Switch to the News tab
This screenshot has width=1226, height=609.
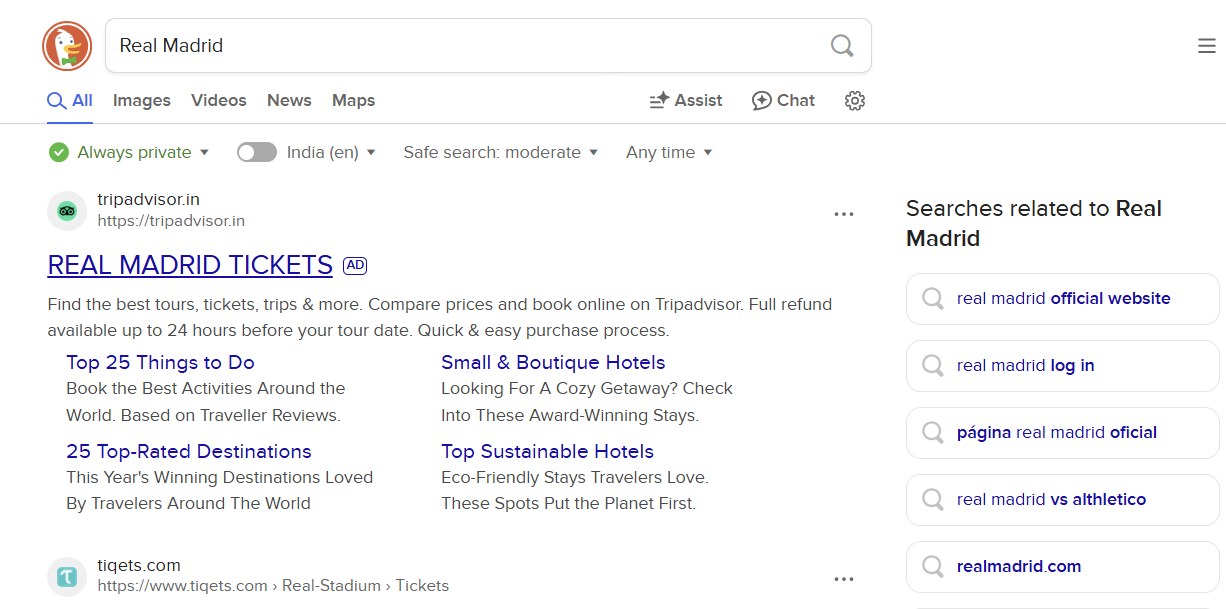tap(289, 101)
